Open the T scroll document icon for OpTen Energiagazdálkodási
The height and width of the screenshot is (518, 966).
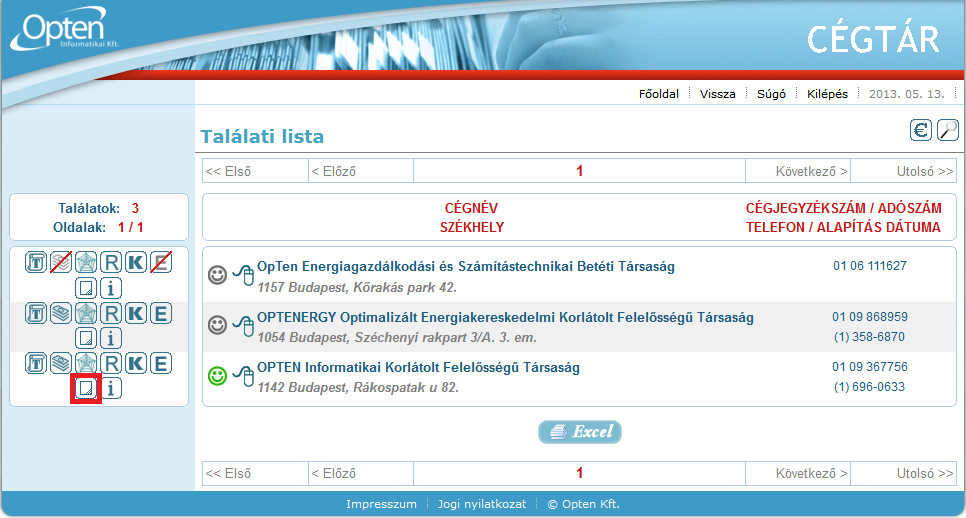pos(36,262)
